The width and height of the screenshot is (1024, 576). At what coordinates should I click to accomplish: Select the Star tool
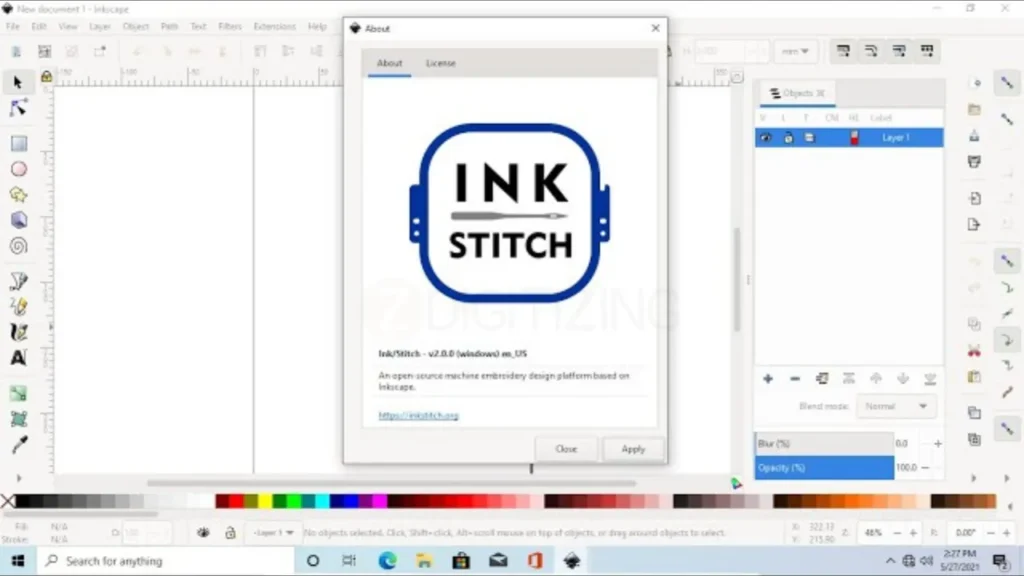18,192
